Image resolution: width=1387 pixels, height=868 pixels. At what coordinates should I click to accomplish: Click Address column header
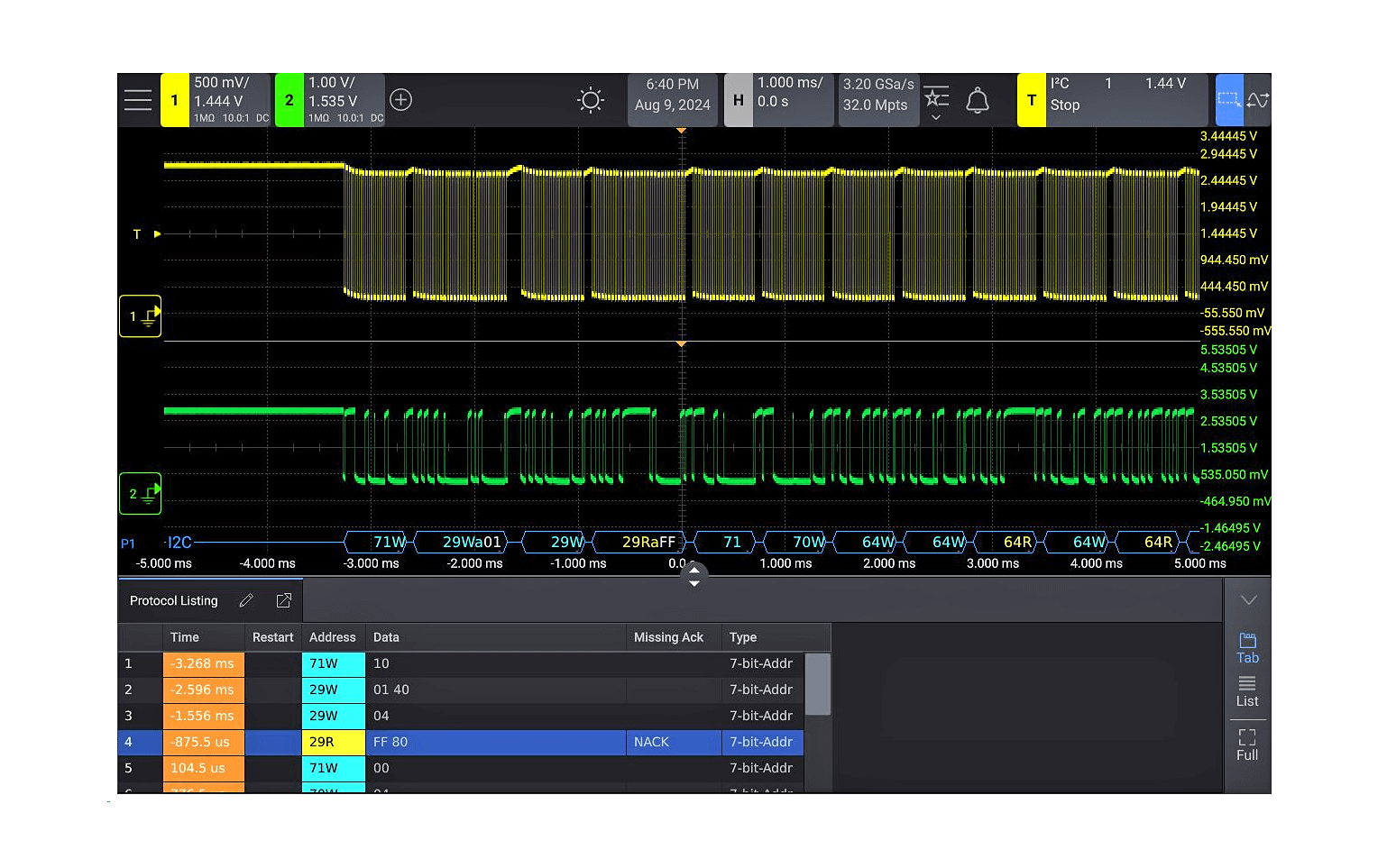click(x=333, y=637)
